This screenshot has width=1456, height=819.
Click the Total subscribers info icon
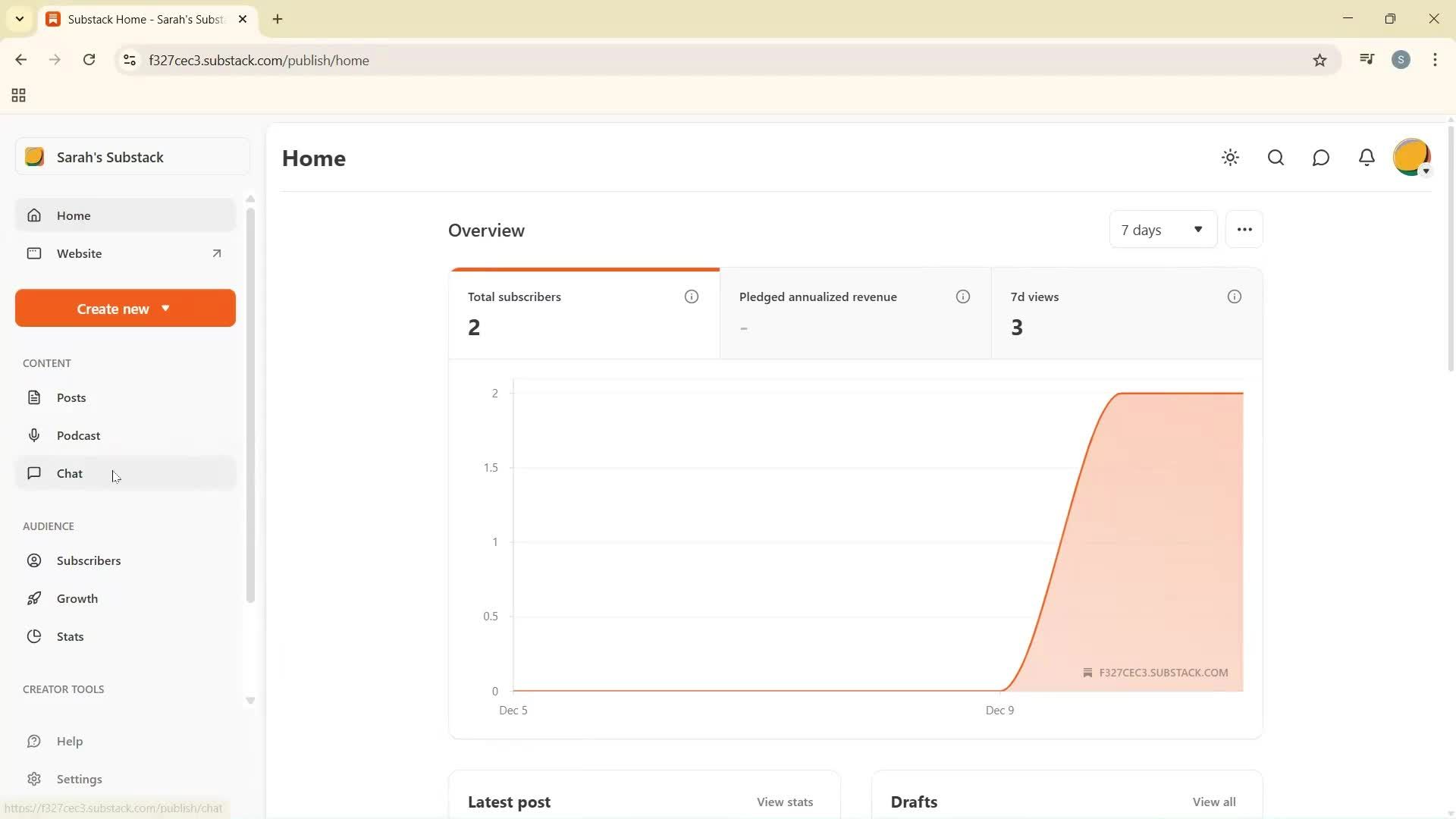[x=691, y=297]
